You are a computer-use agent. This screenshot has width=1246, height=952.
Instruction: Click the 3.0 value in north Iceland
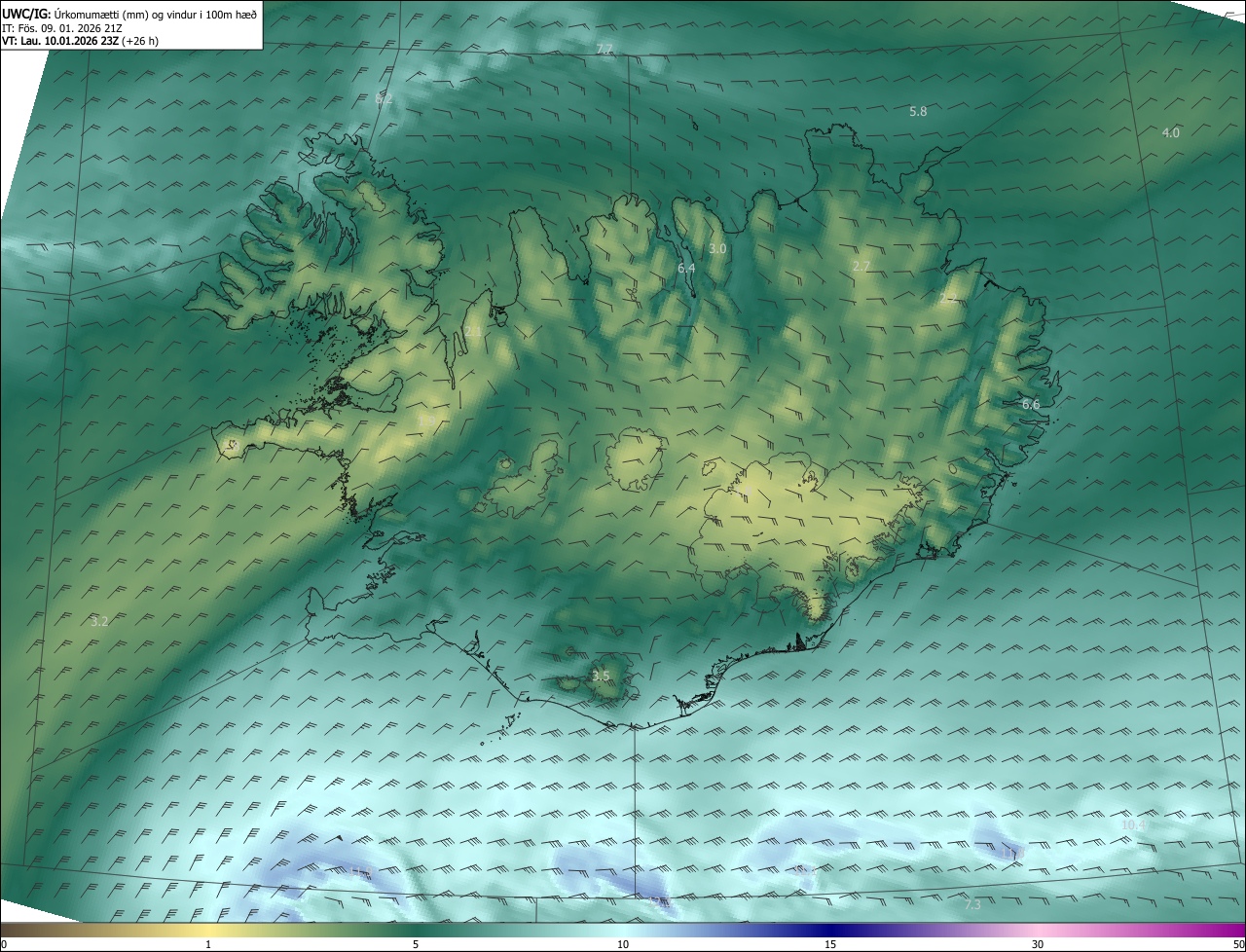[x=717, y=249]
